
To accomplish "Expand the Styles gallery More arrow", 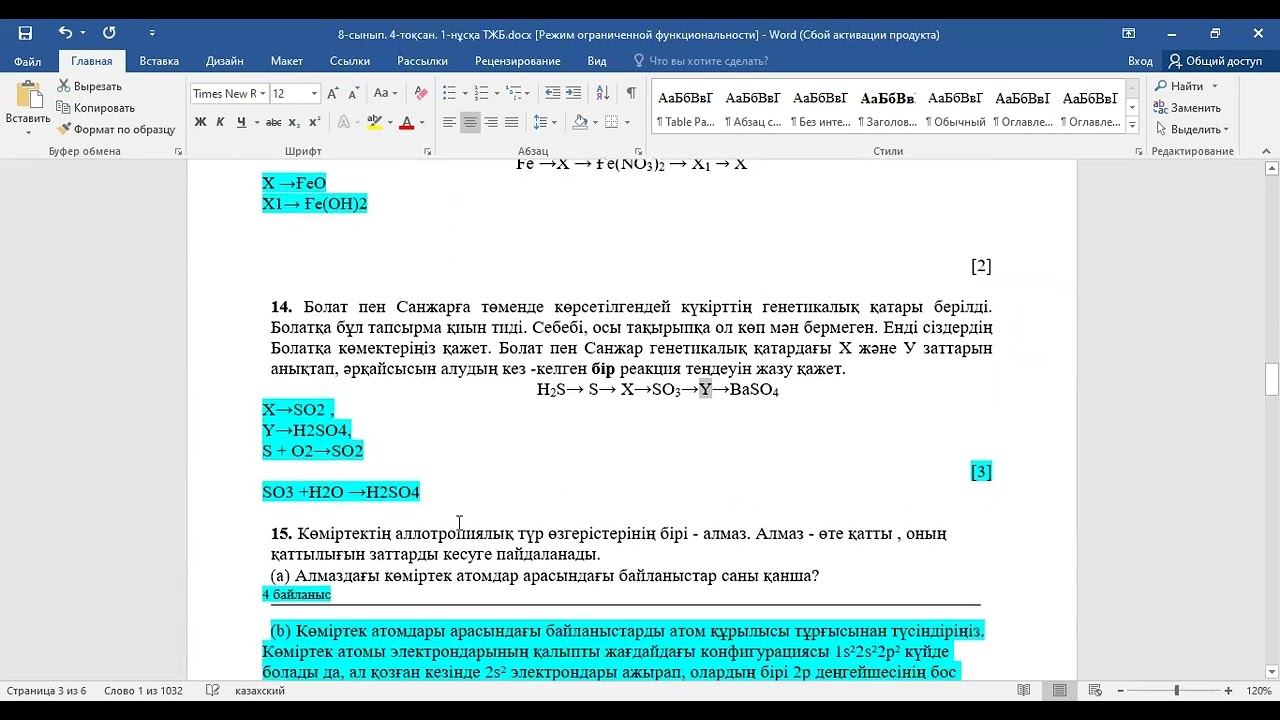I will (x=1132, y=125).
